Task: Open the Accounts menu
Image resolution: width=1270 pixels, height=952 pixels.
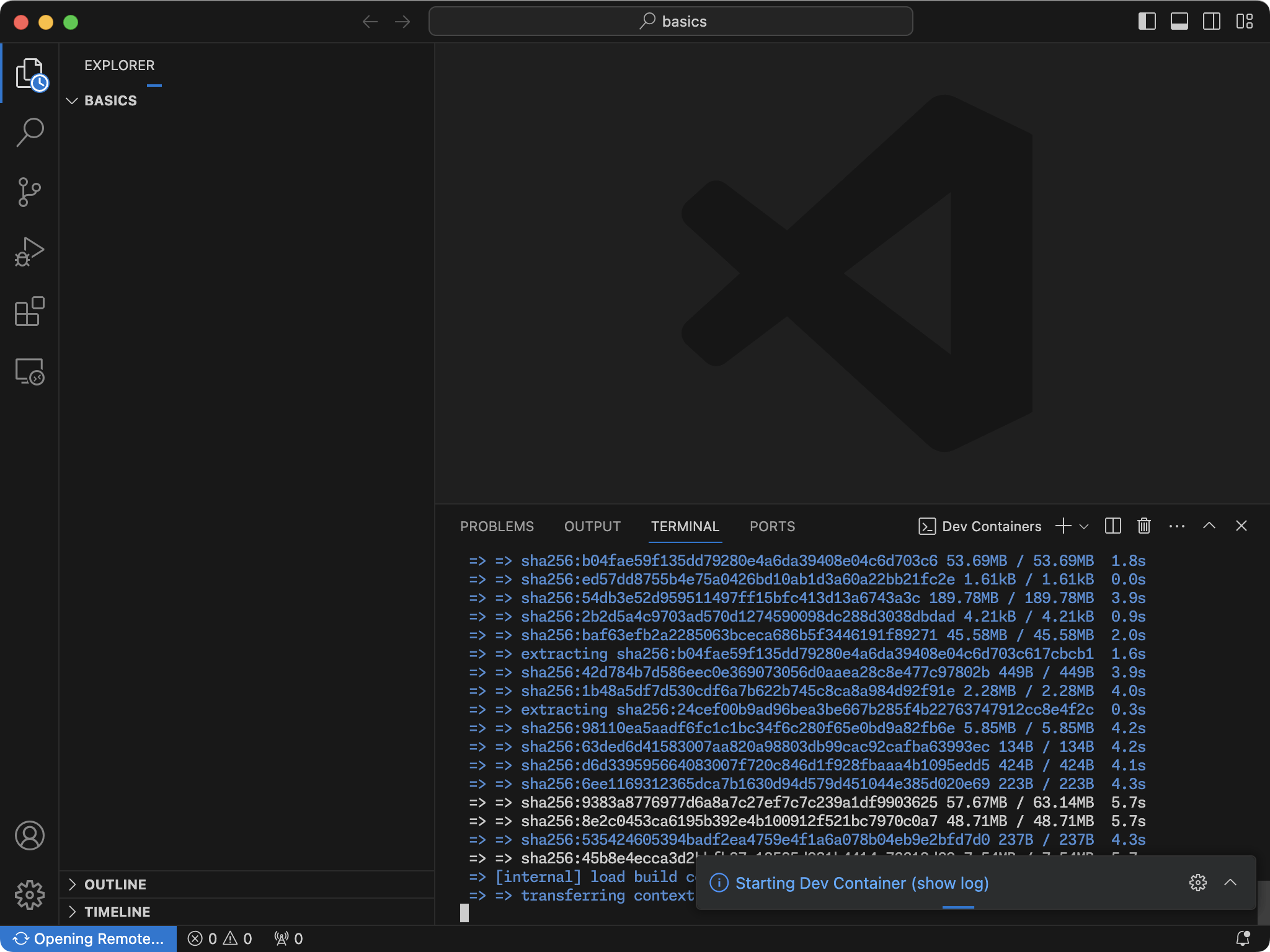Action: 30,835
